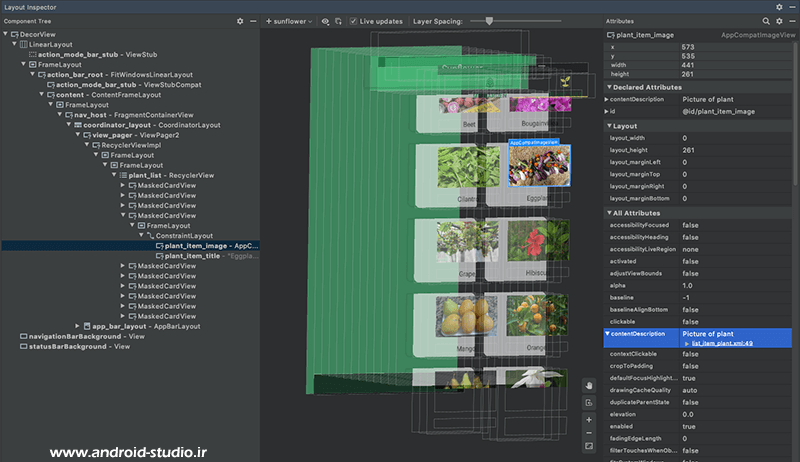800x462 pixels.
Task: Select the pan hand tool
Action: [589, 384]
